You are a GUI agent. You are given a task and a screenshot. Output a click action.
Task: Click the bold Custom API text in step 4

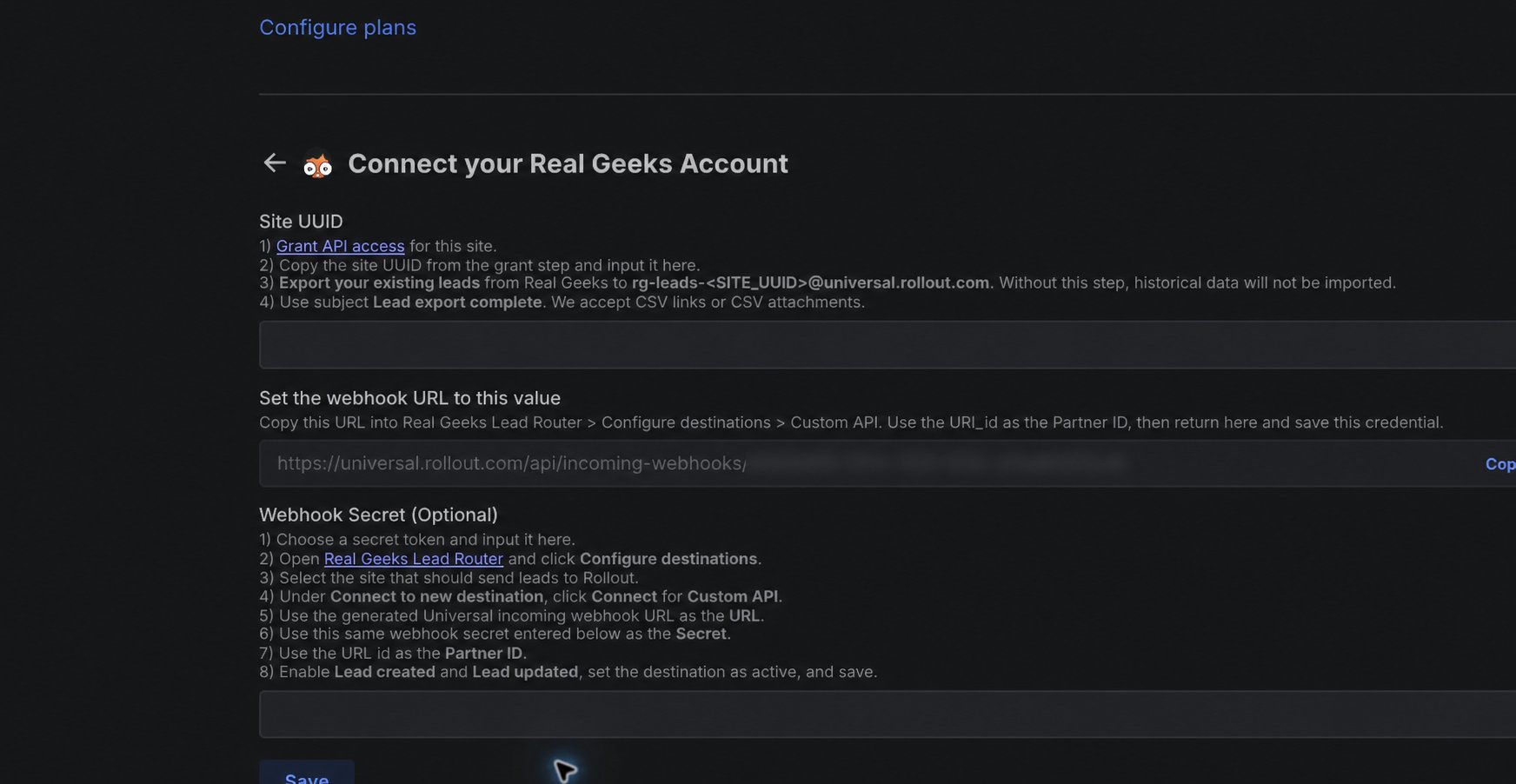[733, 596]
